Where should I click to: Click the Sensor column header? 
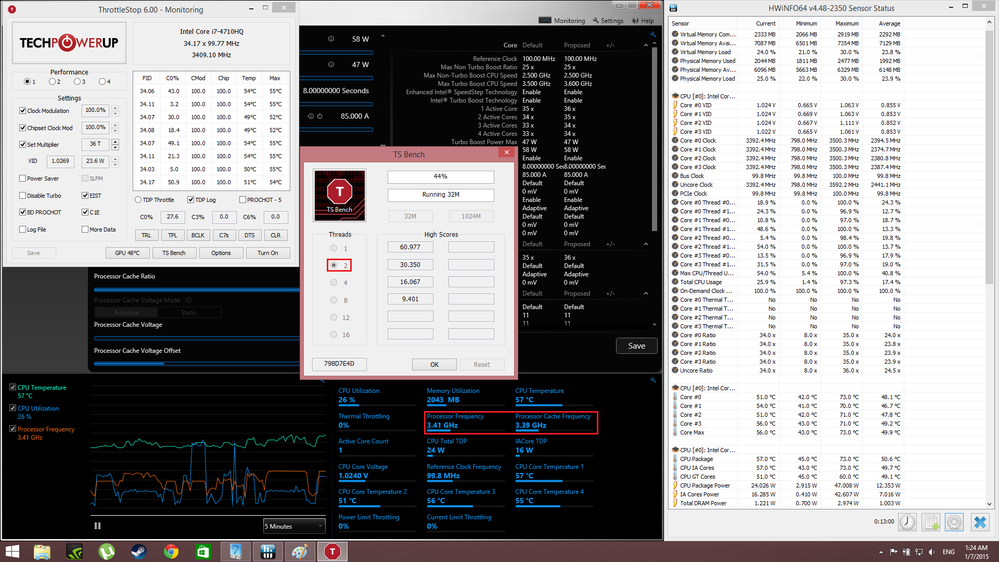(x=680, y=24)
